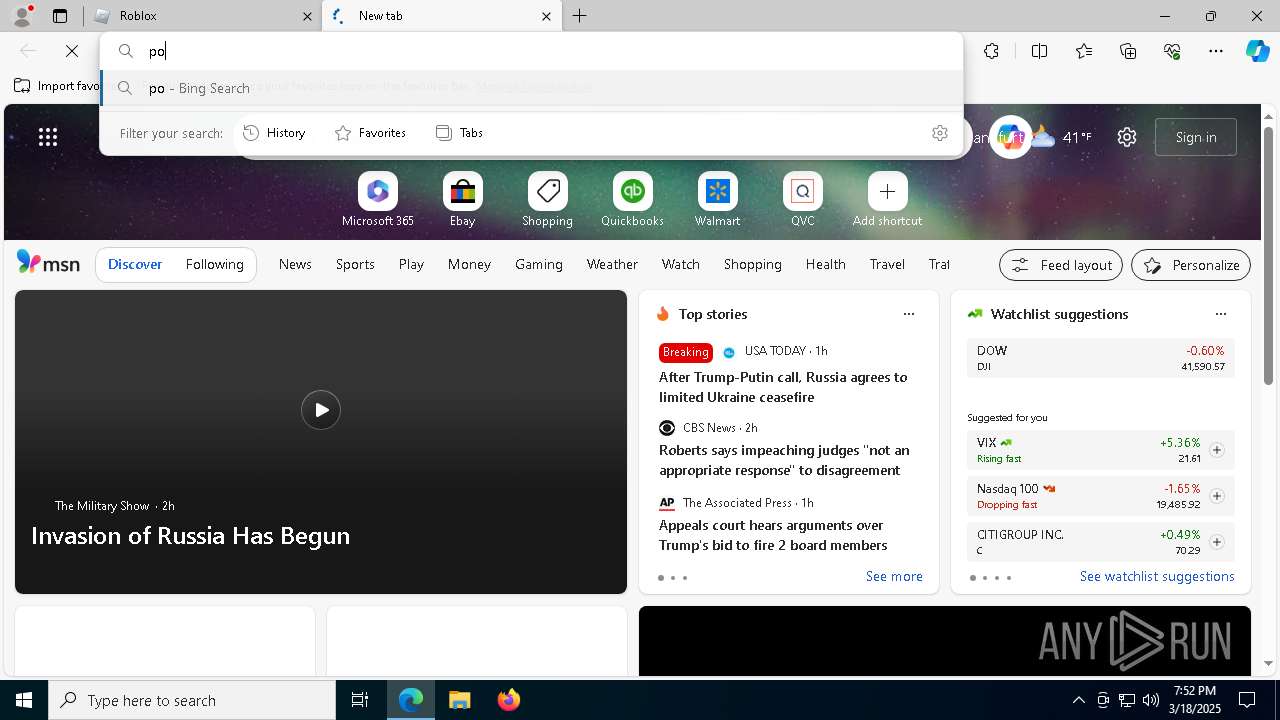Open the Microsoft 365 shortcut

tap(378, 200)
